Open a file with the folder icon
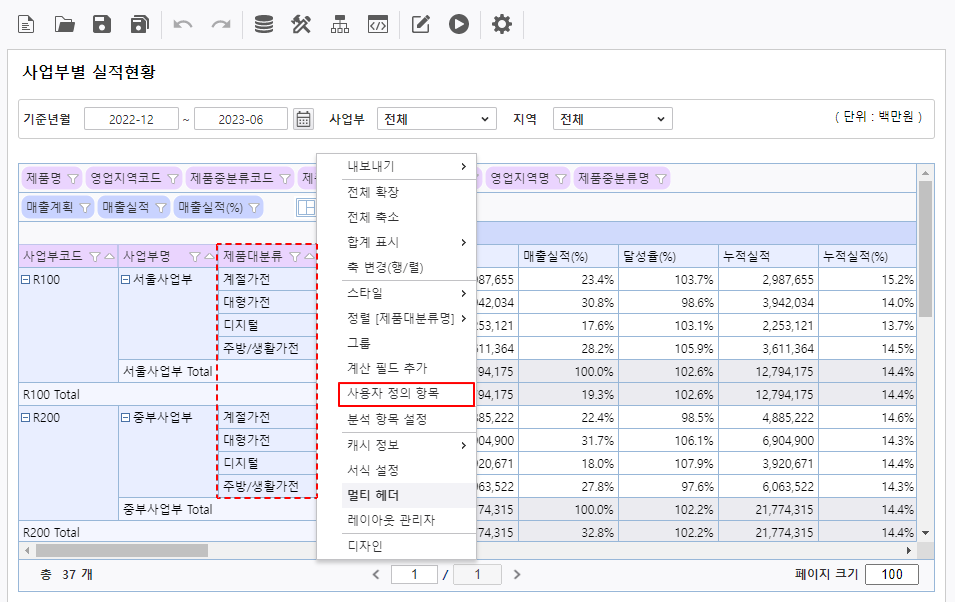The image size is (955, 602). pyautogui.click(x=64, y=25)
